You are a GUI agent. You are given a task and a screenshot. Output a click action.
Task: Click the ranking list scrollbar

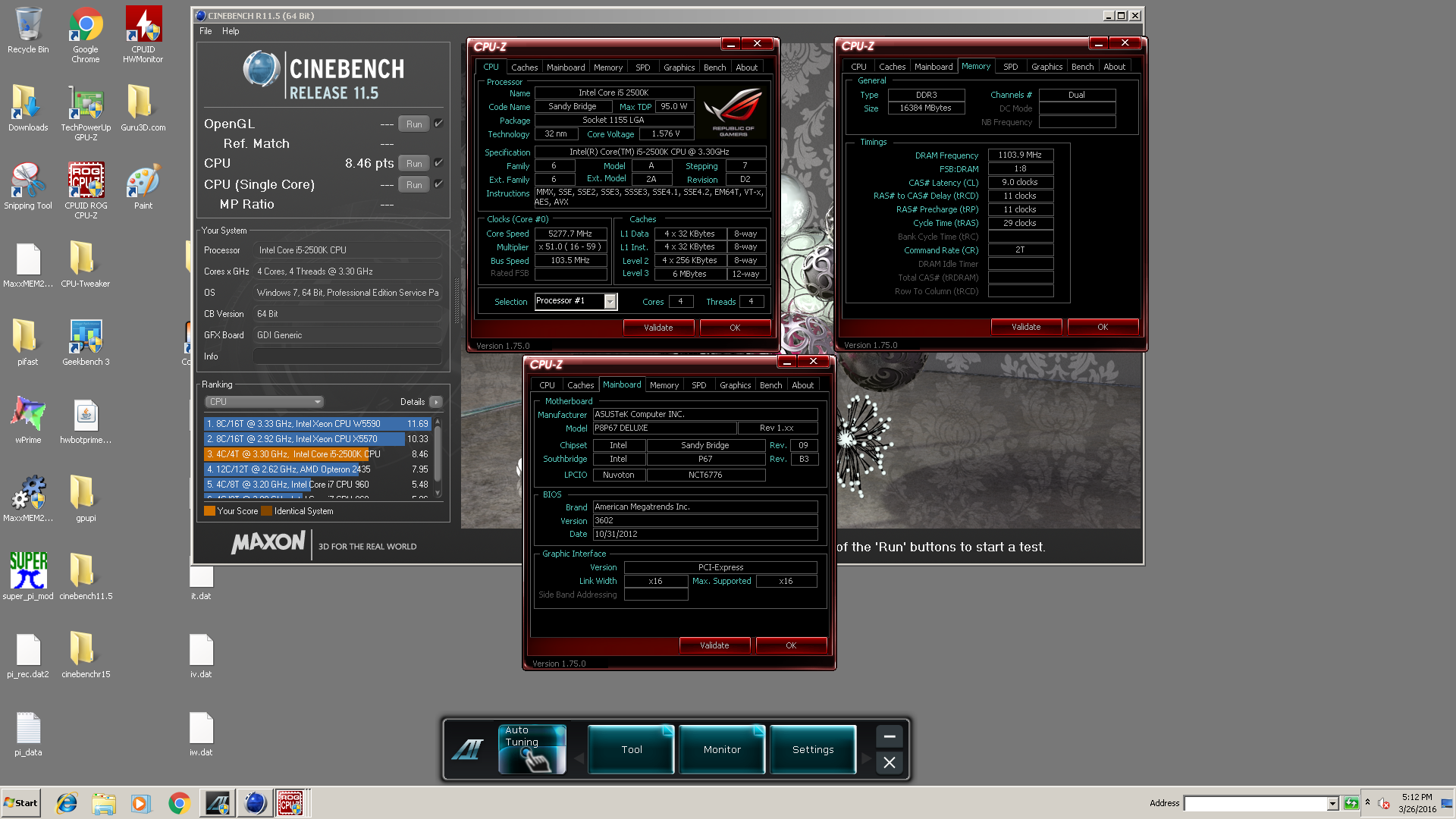pos(438,457)
